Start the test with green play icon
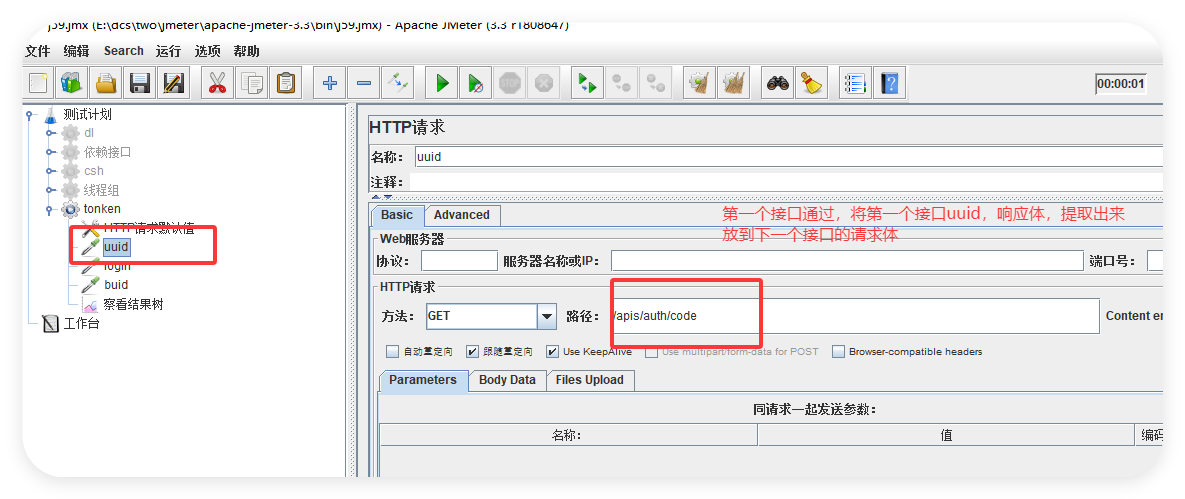Screen dimensions: 1185x499 pos(442,82)
